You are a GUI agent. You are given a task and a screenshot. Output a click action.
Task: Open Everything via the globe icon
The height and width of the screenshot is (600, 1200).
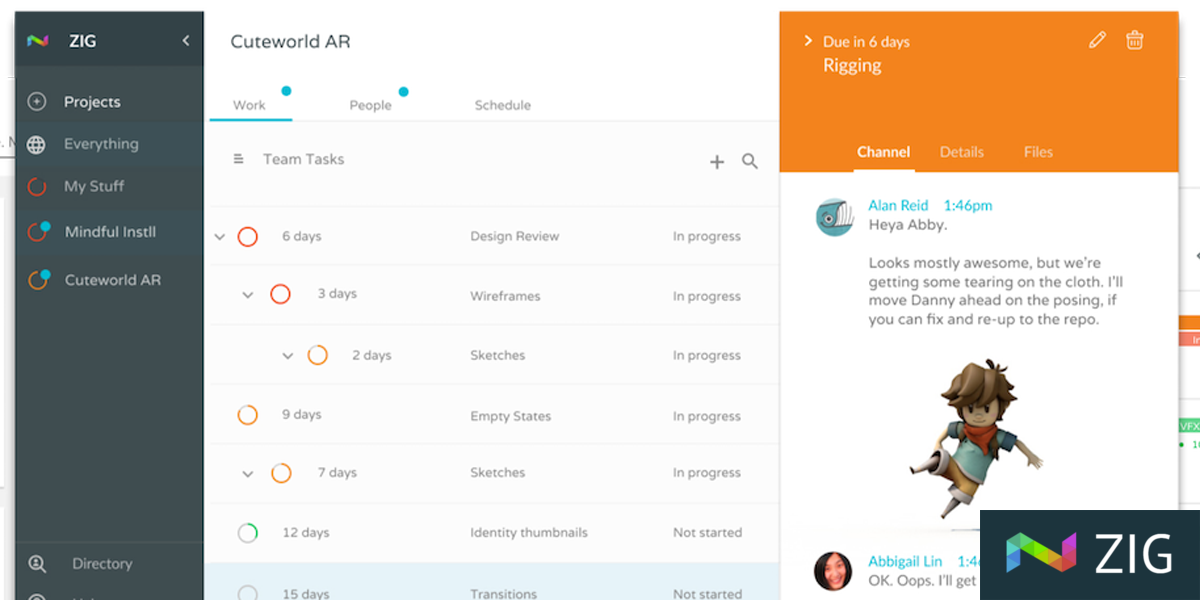coord(37,145)
